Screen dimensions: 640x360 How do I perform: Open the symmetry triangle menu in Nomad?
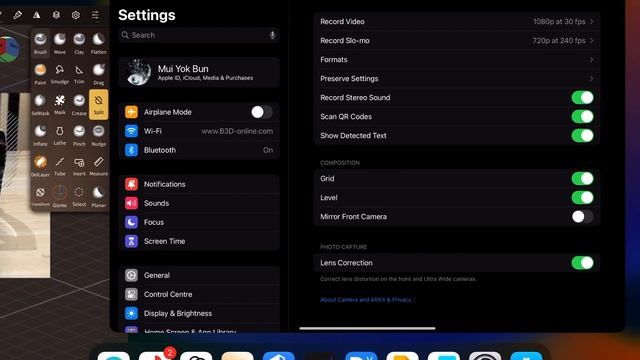click(36, 15)
